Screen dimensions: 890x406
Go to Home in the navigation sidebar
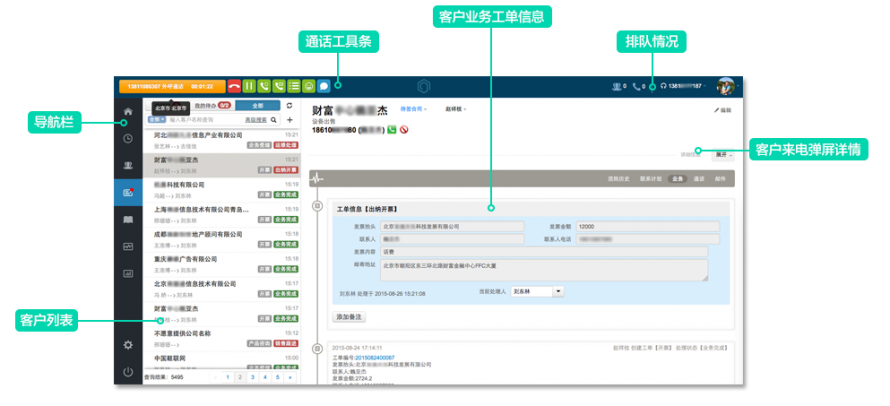[128, 112]
